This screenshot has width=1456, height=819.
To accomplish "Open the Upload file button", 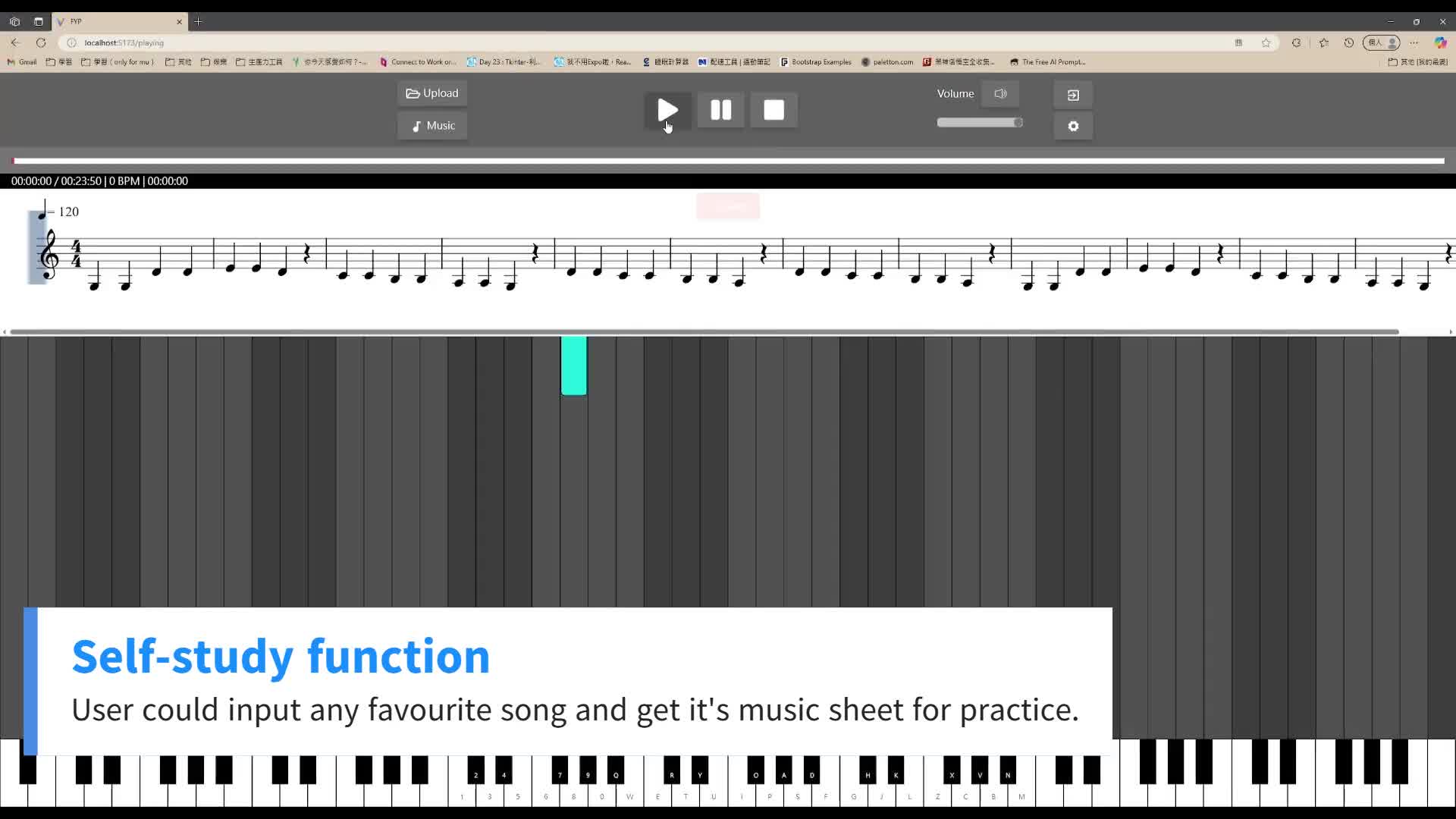I will (x=432, y=93).
